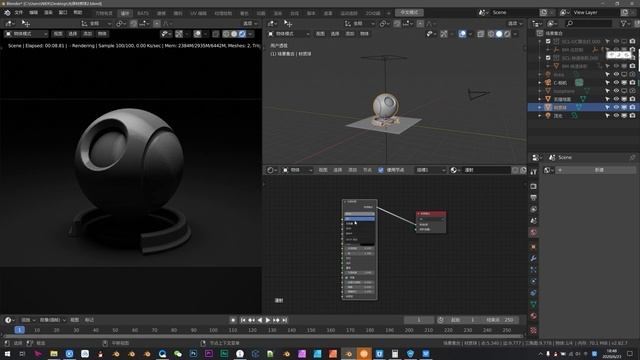Open the 渲染 (Render) menu
Viewport: 640px width, 360px height.
click(48, 13)
